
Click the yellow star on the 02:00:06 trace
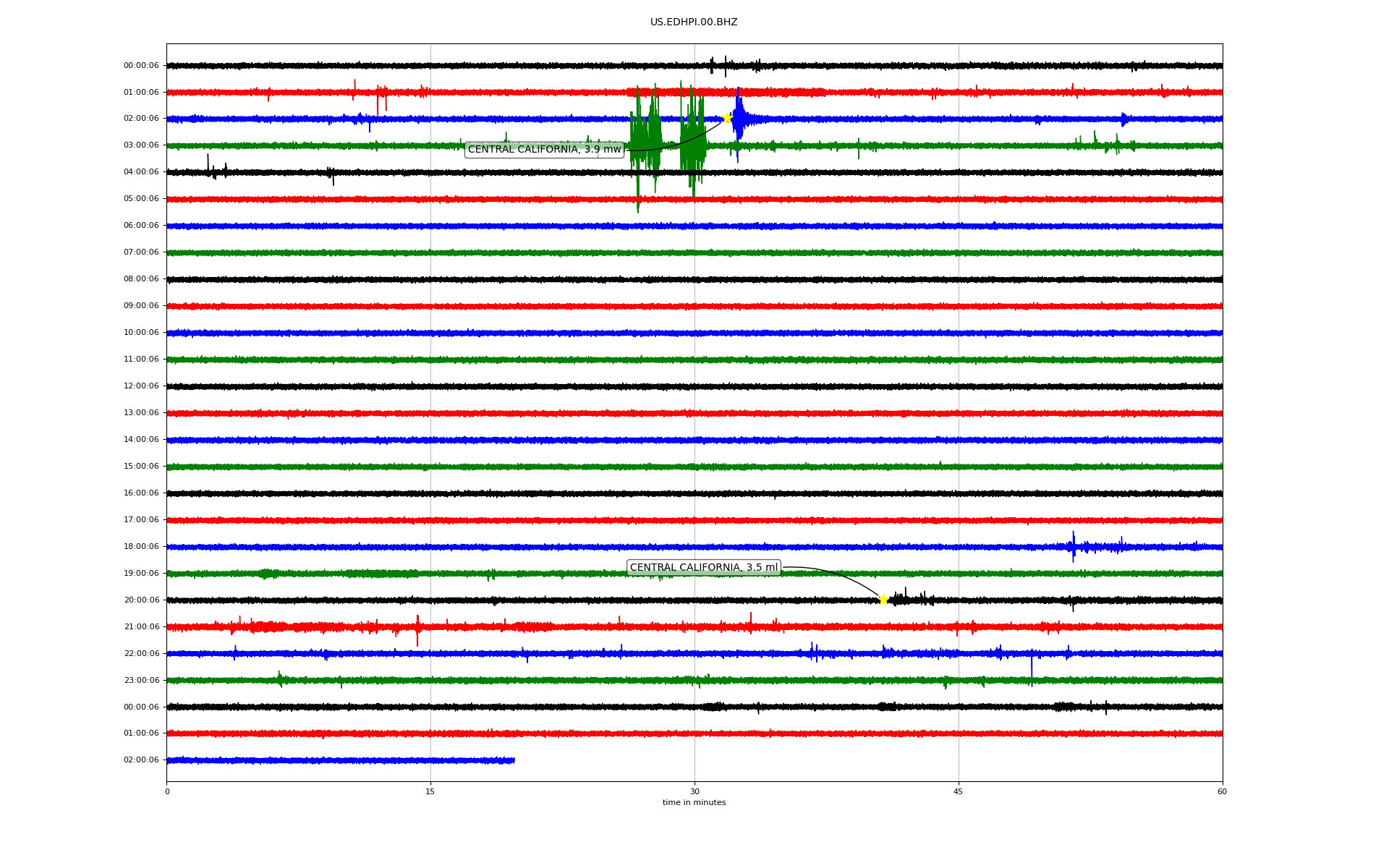tap(727, 118)
